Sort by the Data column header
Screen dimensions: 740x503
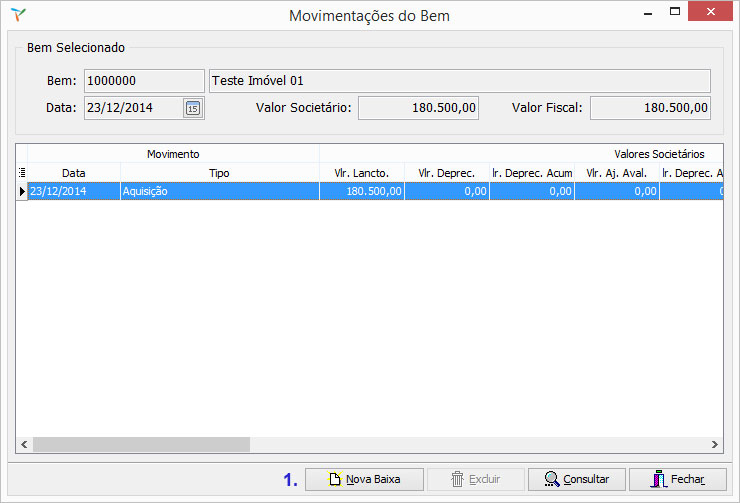click(x=73, y=173)
